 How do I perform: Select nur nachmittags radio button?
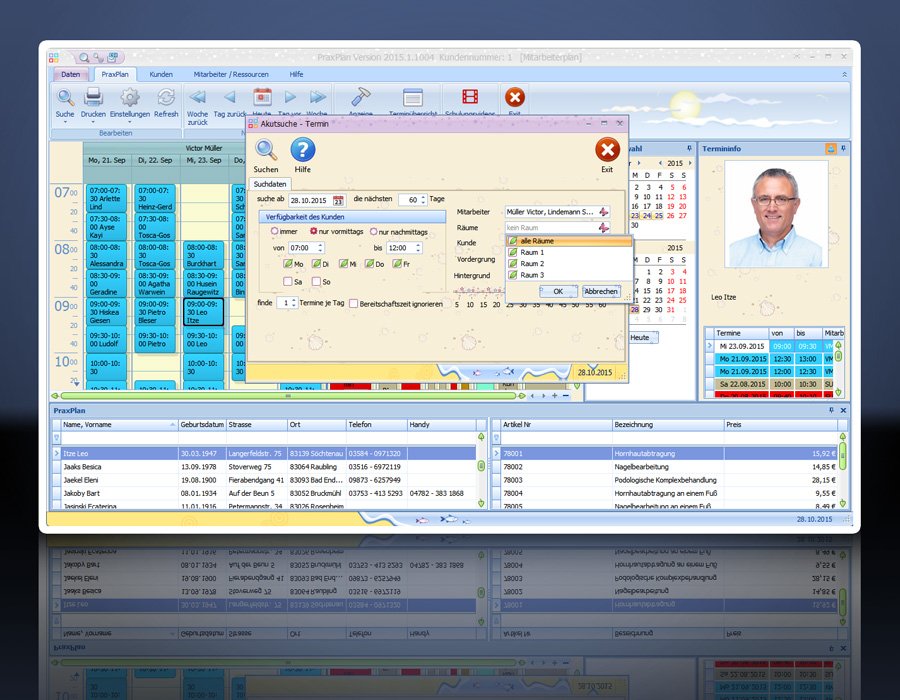(374, 232)
